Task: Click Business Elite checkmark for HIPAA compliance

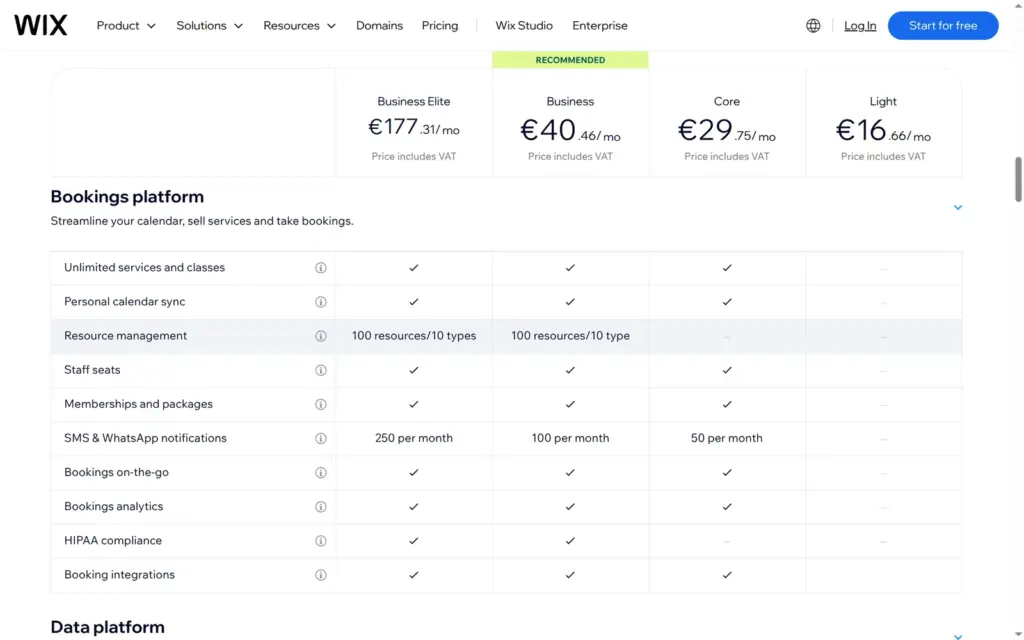Action: point(414,541)
